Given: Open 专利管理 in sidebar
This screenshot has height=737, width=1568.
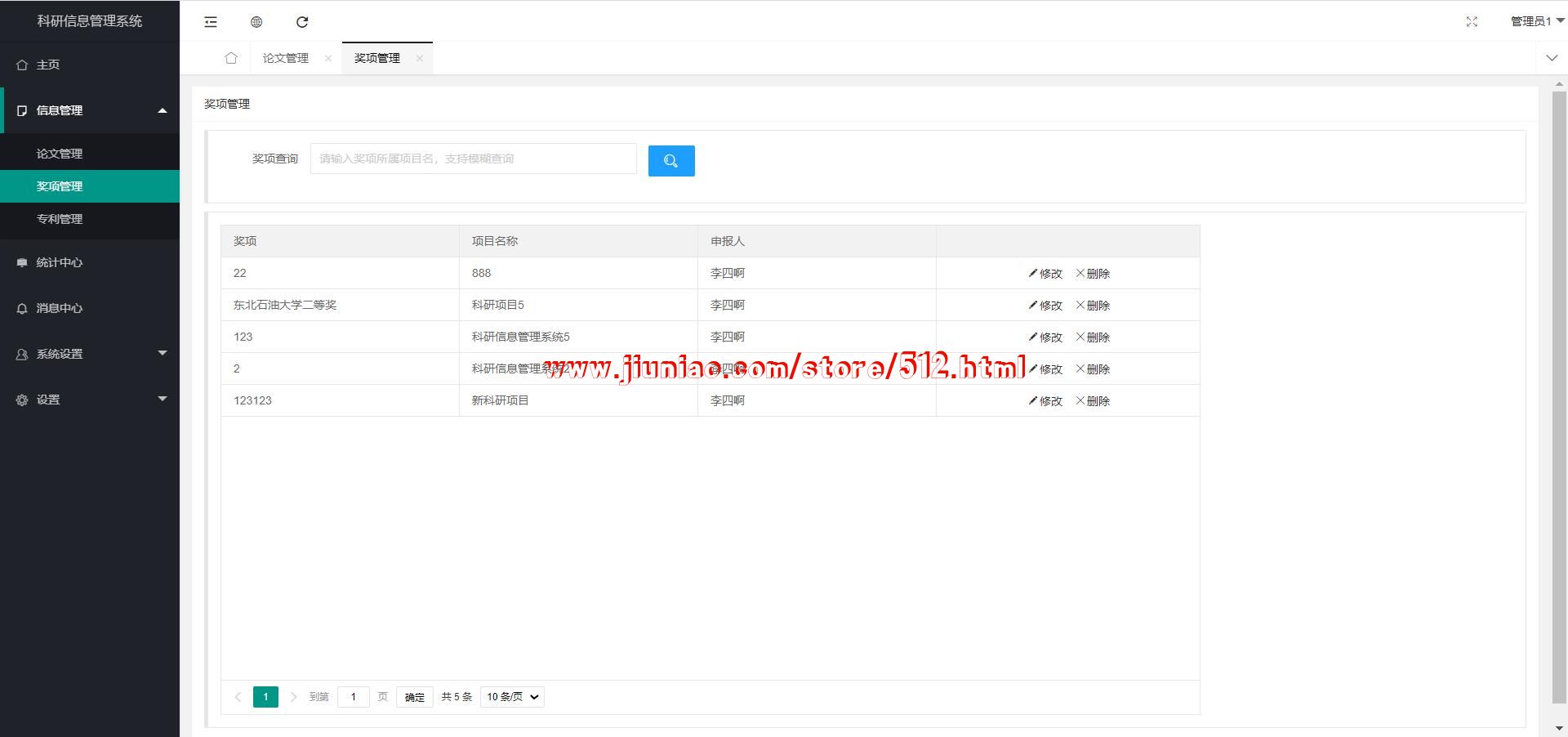Looking at the screenshot, I should tap(90, 219).
